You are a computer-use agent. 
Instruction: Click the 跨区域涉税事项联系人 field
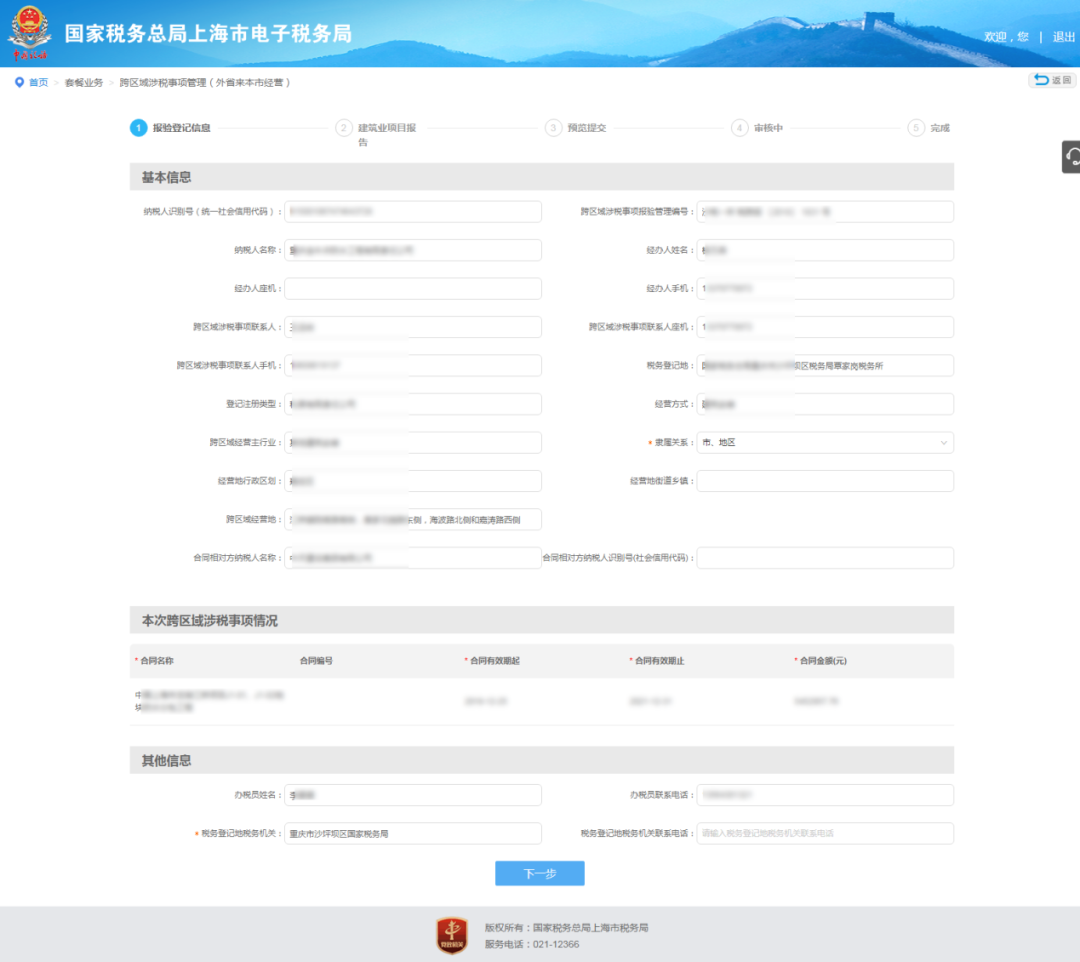413,327
